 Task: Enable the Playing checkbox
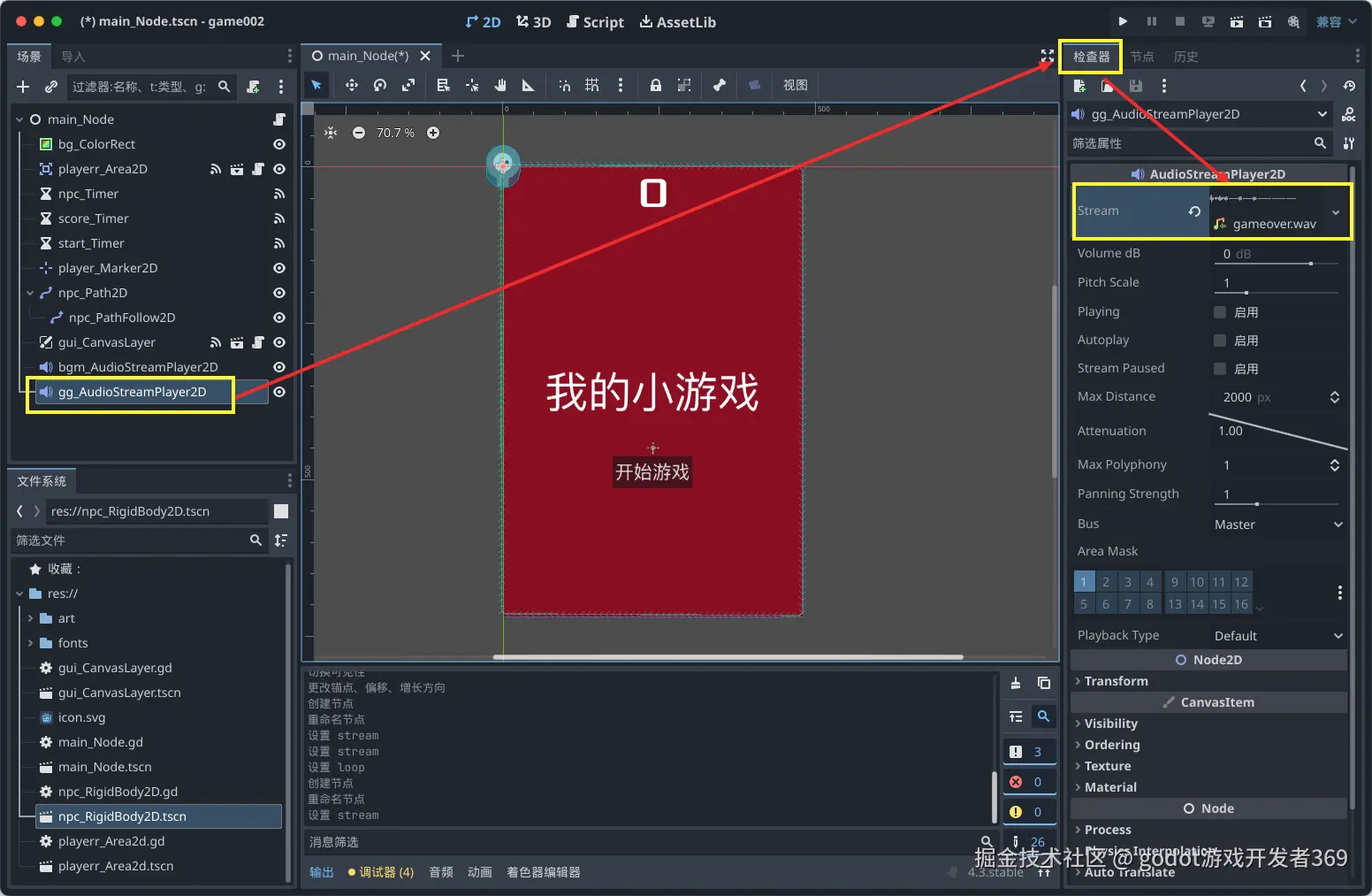pyautogui.click(x=1220, y=312)
